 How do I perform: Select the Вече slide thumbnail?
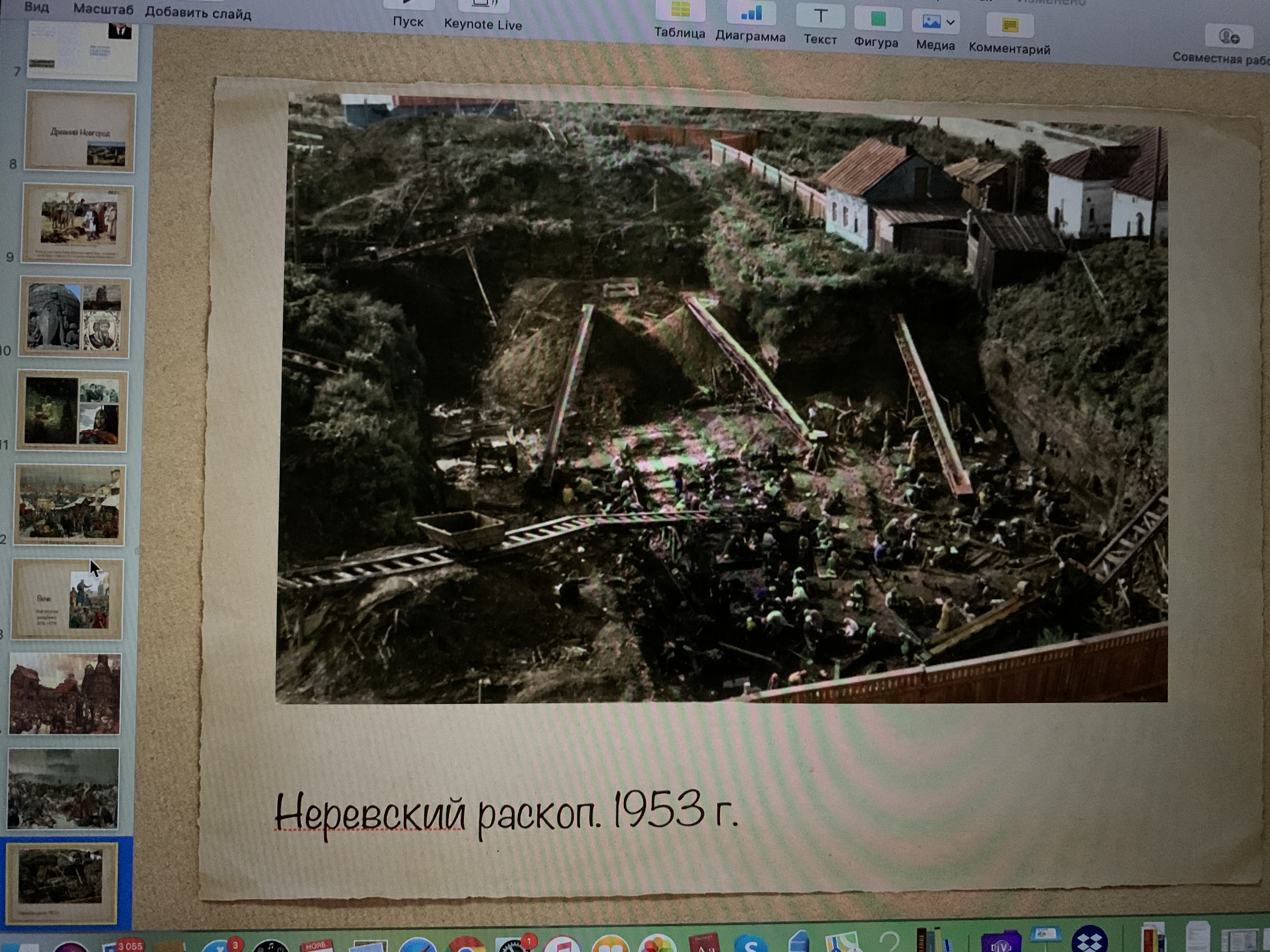click(67, 599)
